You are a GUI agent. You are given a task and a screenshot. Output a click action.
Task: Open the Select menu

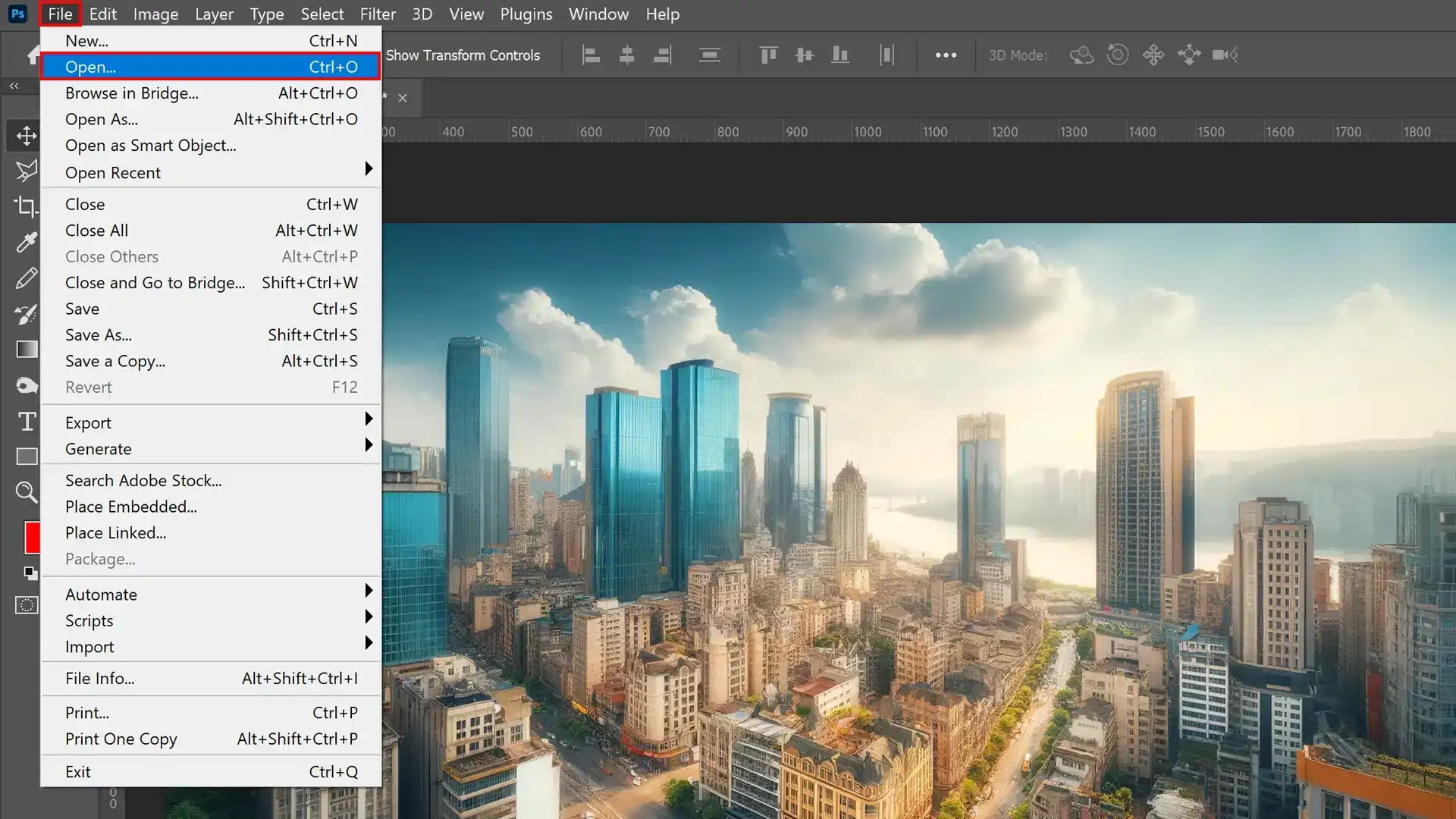(322, 14)
